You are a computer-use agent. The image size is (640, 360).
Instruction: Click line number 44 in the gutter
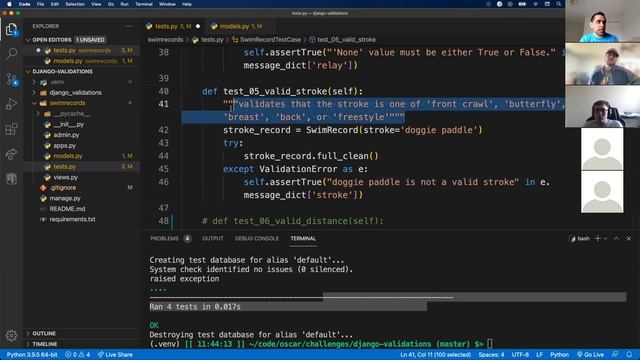(163, 156)
